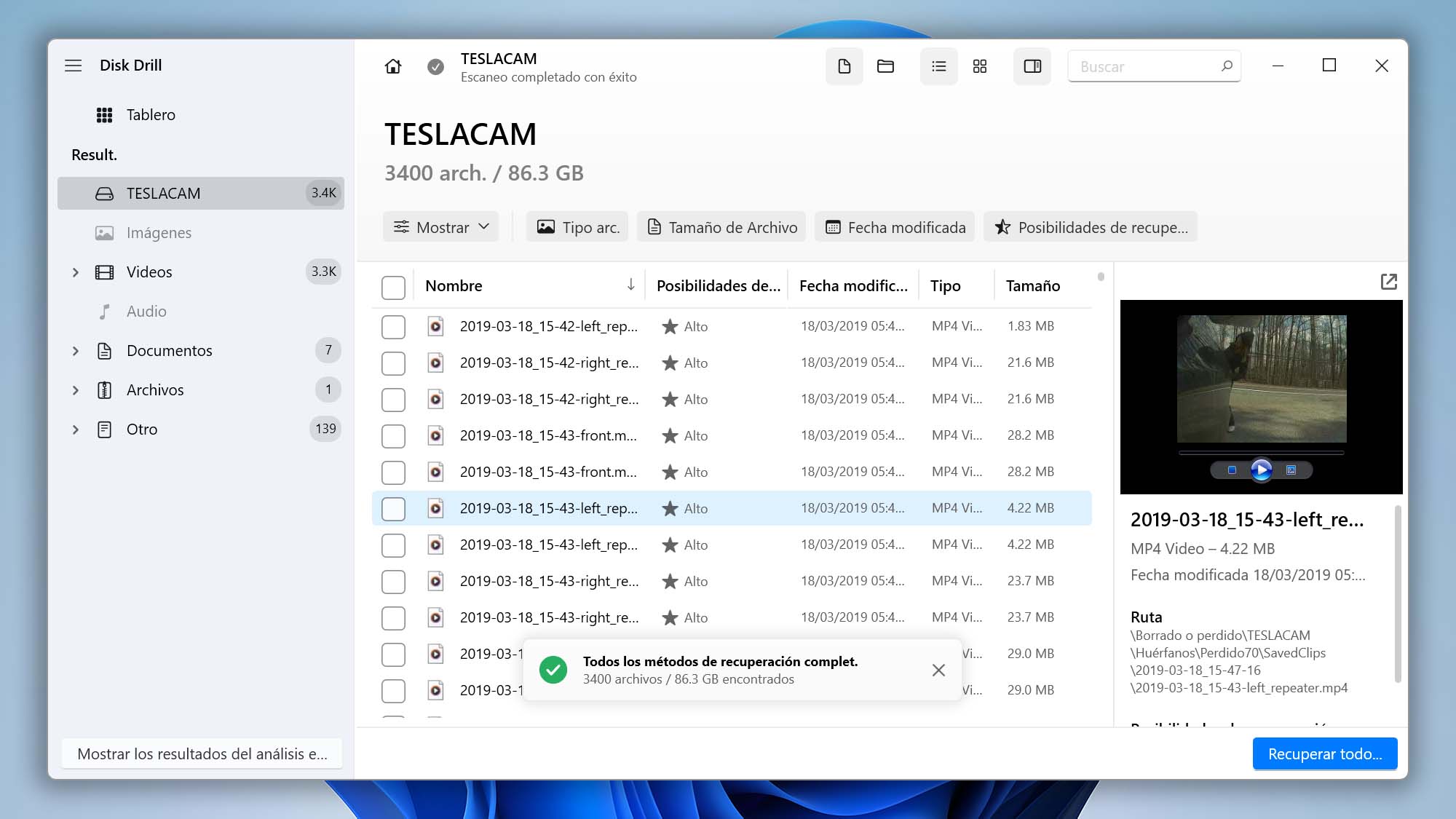Select TESLACAM drive in sidebar

200,194
